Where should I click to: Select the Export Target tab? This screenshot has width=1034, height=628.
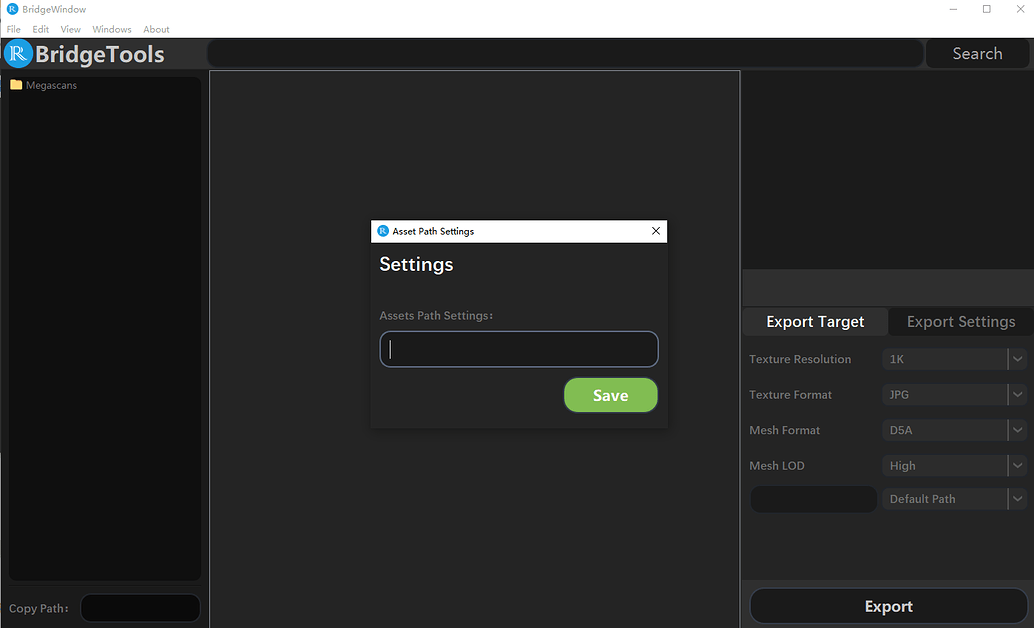click(815, 322)
